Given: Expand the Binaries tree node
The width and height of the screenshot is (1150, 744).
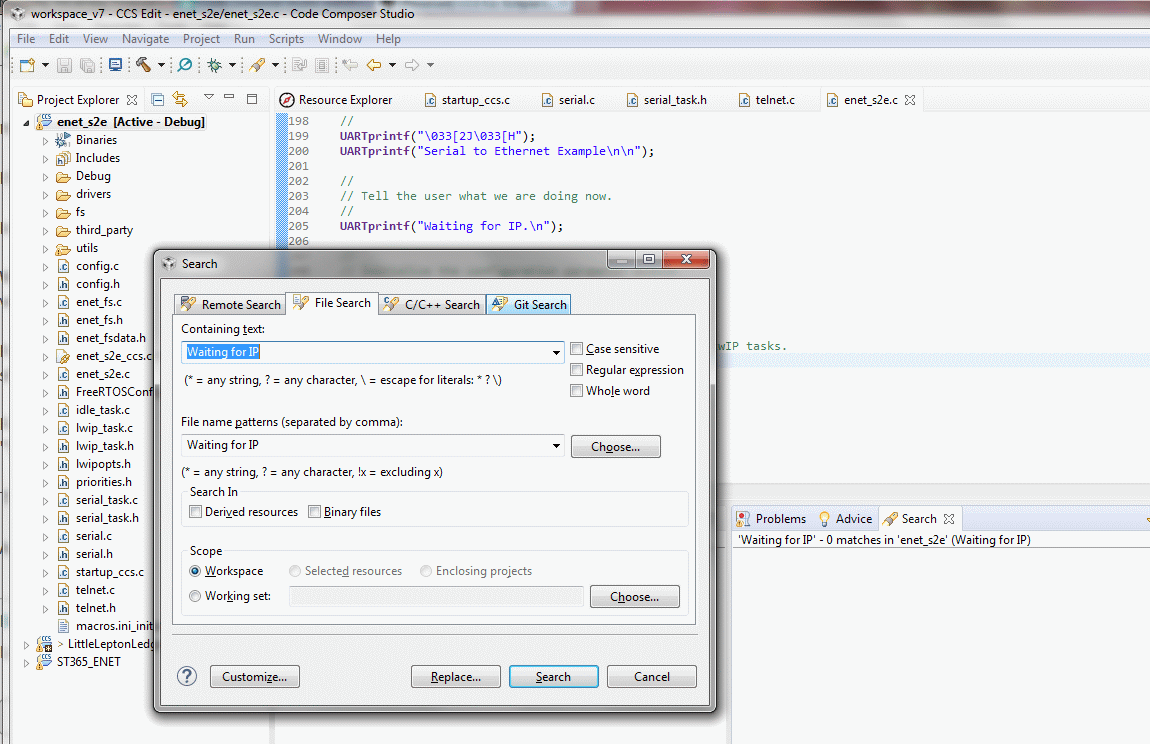Looking at the screenshot, I should (45, 140).
